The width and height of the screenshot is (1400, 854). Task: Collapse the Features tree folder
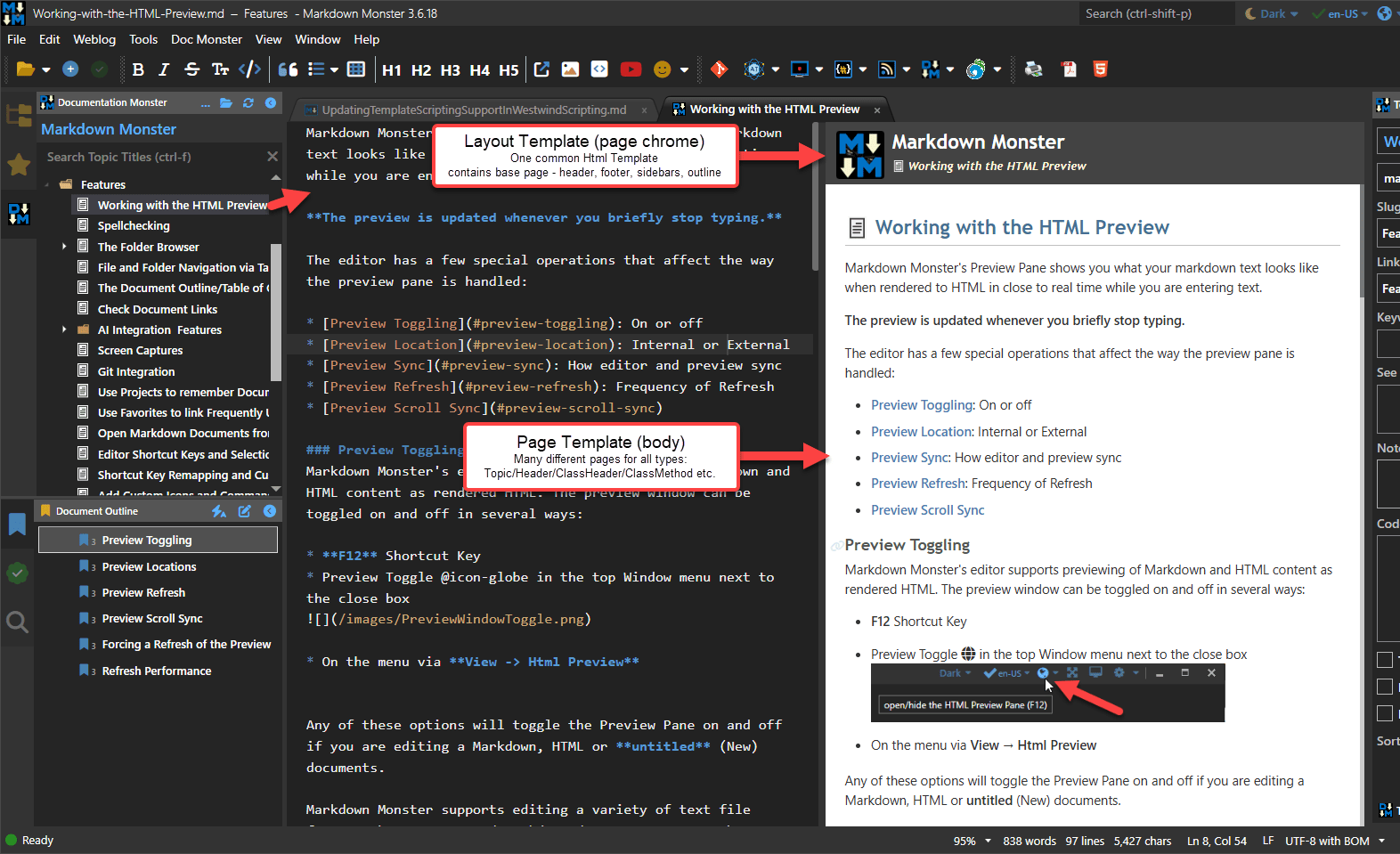coord(46,184)
